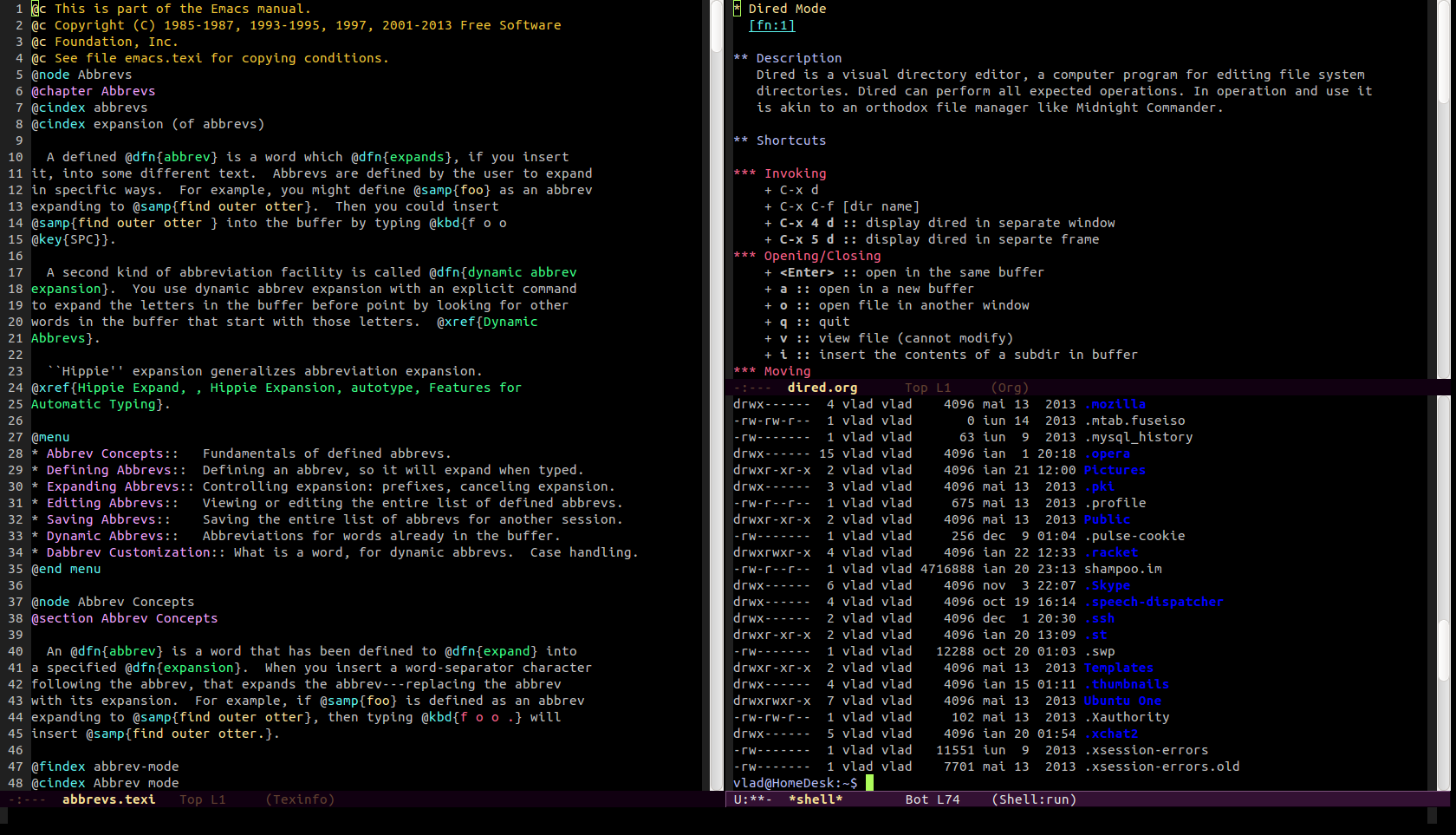Image resolution: width=1456 pixels, height=835 pixels.
Task: Click the '@chapter Abbrevs' line
Action: pyautogui.click(x=94, y=91)
